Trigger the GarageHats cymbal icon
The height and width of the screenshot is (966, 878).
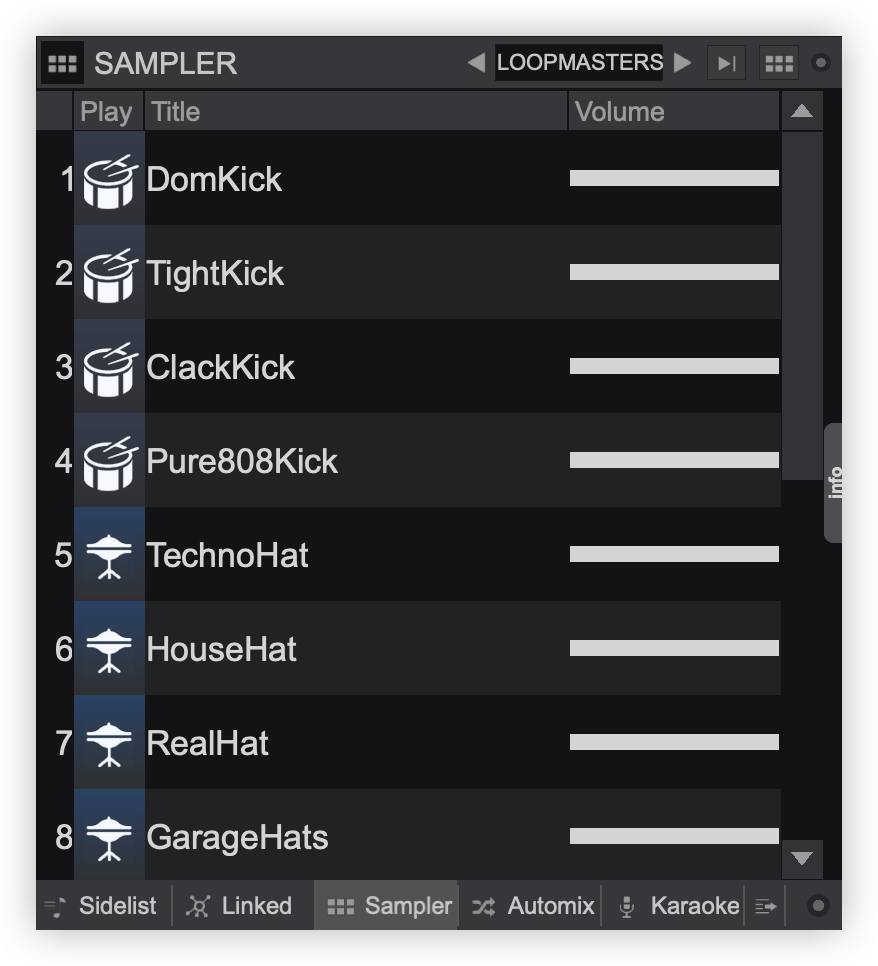(109, 837)
